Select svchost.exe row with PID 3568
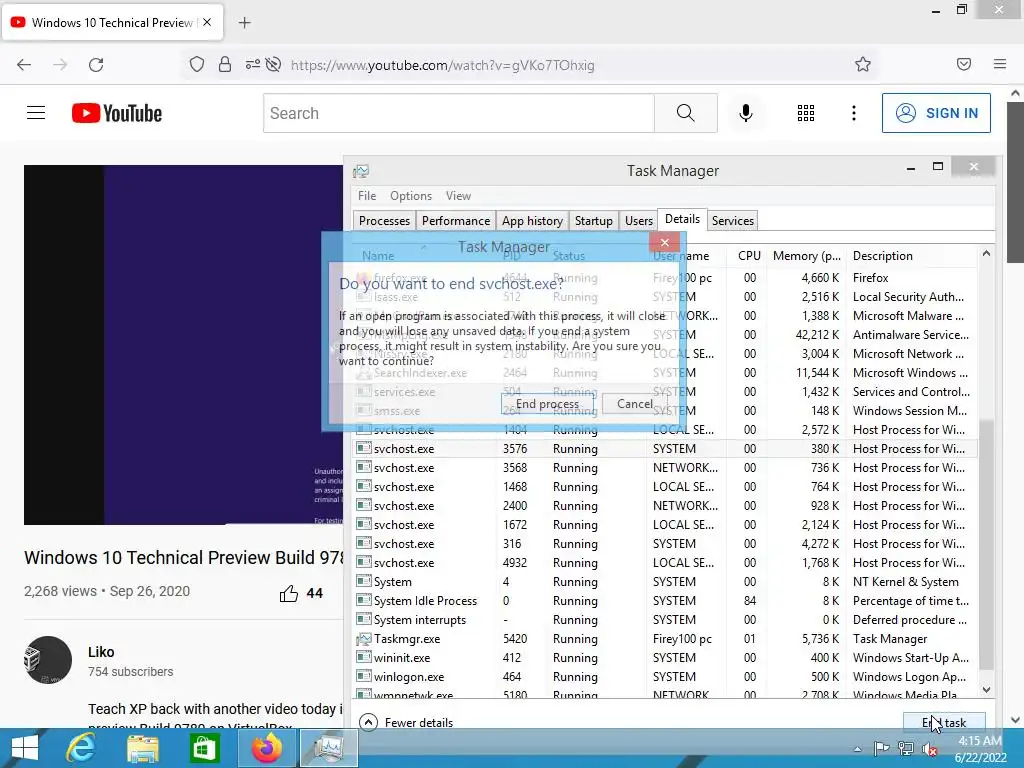 [666, 468]
